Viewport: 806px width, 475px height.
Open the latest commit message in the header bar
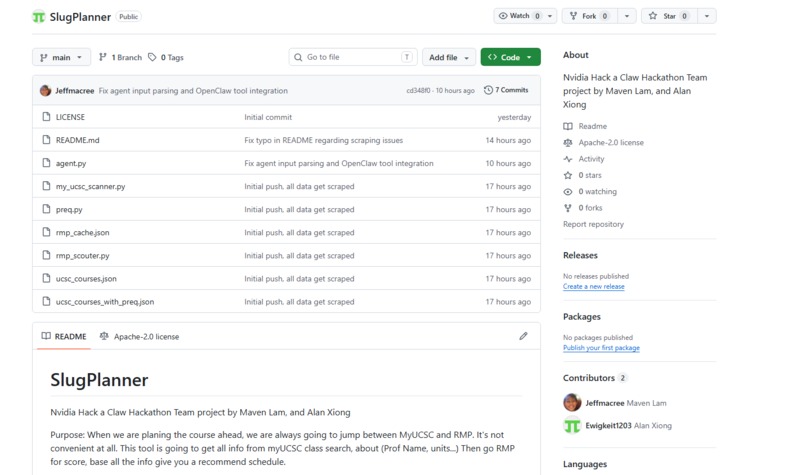click(193, 90)
